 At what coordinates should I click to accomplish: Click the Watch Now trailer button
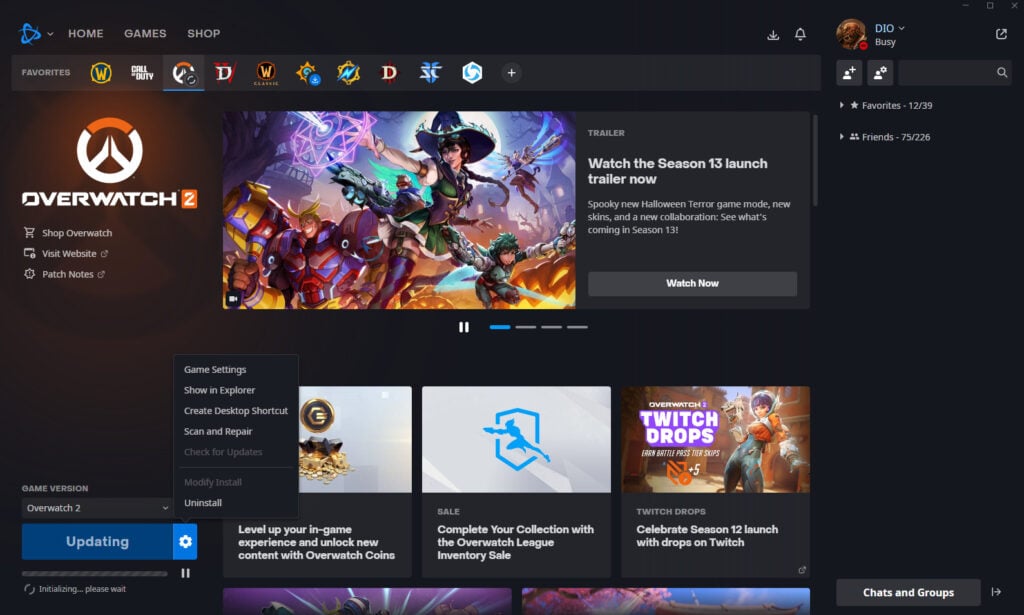[x=692, y=283]
